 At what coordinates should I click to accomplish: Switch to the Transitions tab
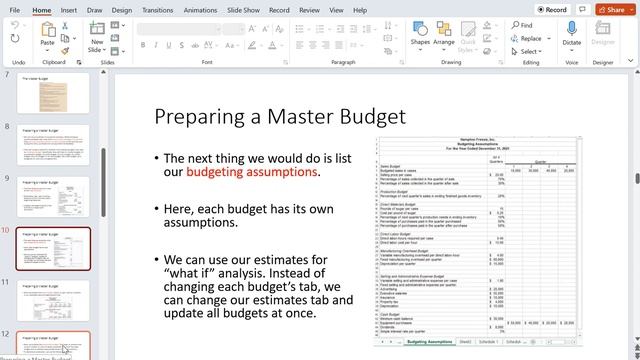coord(158,10)
